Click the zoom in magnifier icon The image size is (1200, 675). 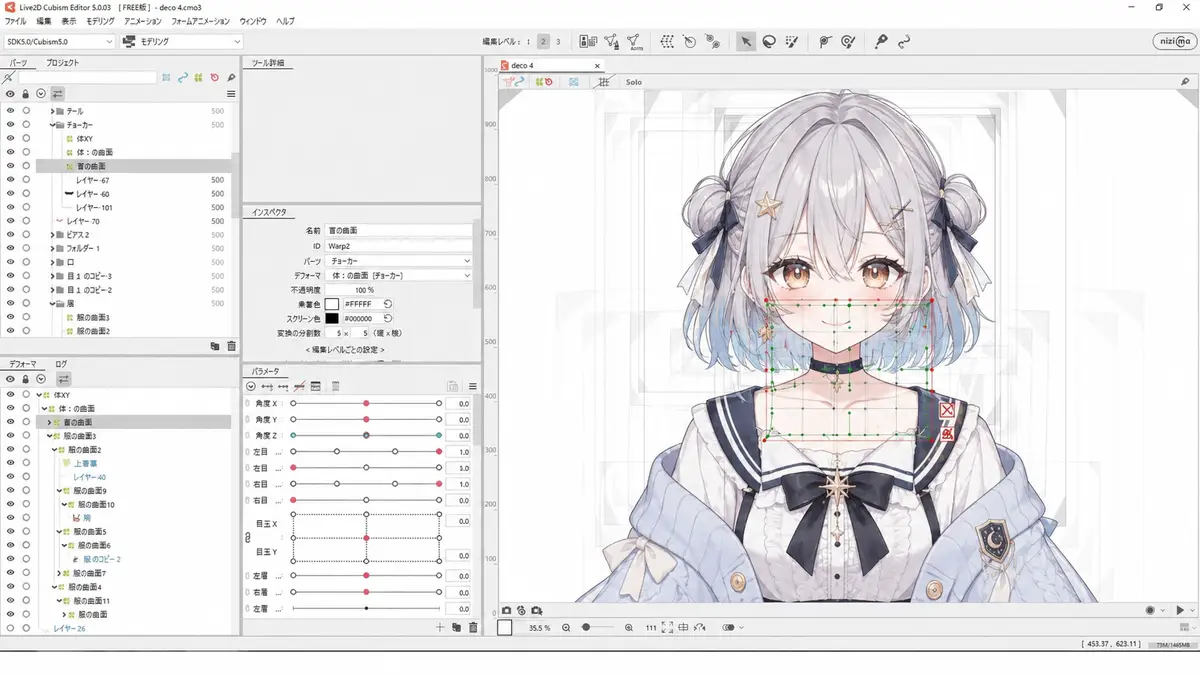(x=629, y=628)
